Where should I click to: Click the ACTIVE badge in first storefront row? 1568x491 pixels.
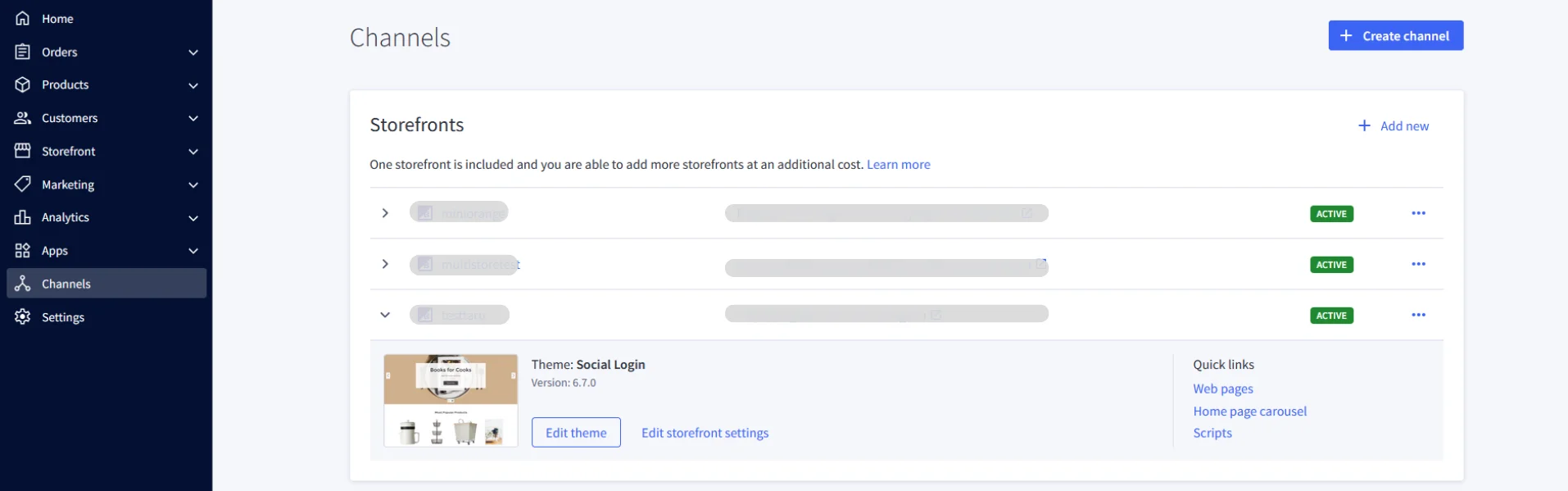(x=1331, y=214)
